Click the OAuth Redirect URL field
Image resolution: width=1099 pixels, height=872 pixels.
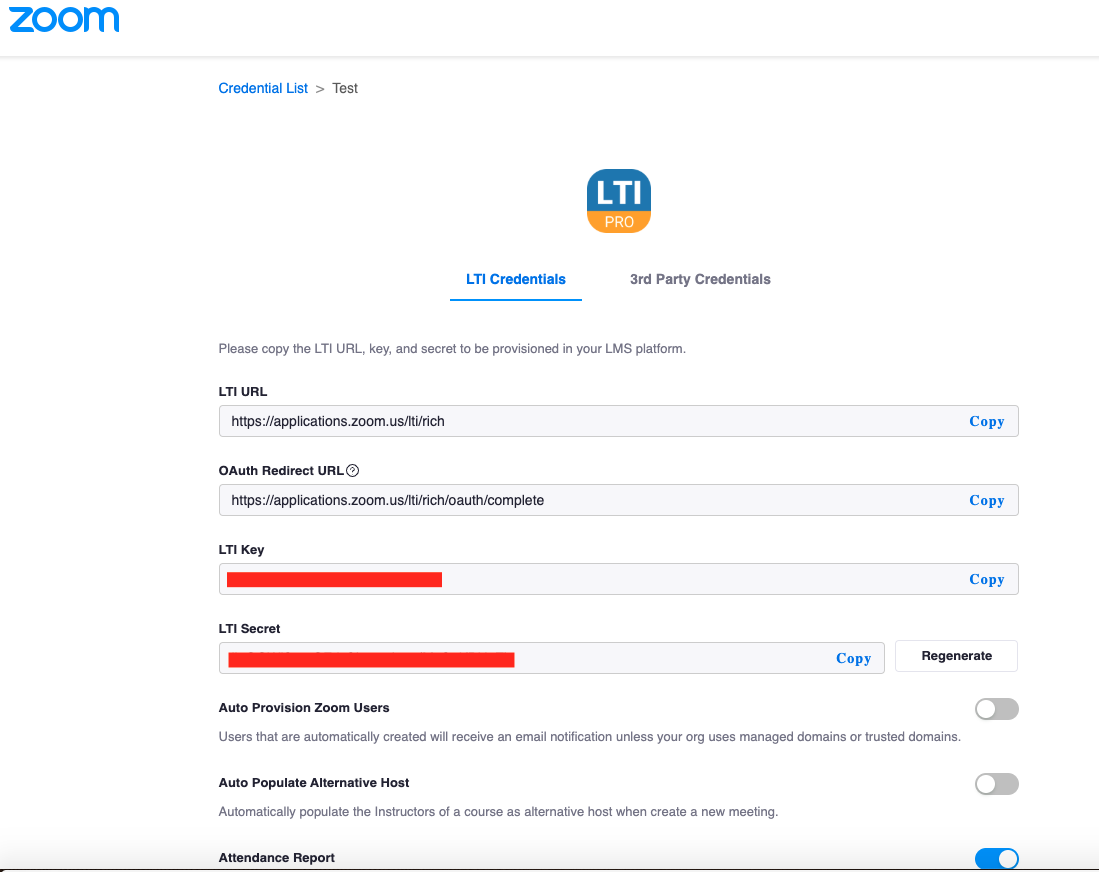pyautogui.click(x=618, y=500)
